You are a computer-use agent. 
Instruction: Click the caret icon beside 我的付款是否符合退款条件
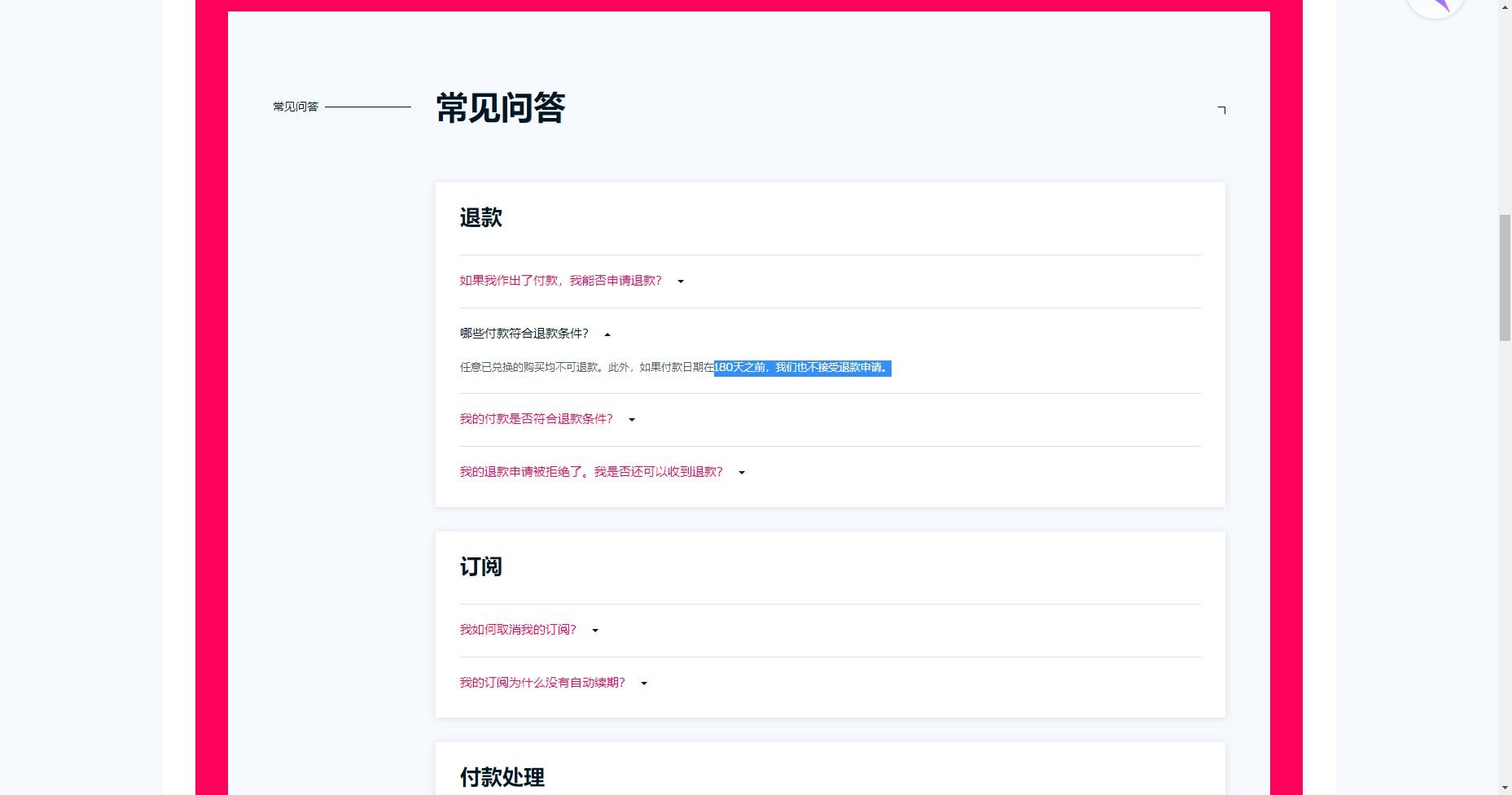click(631, 420)
